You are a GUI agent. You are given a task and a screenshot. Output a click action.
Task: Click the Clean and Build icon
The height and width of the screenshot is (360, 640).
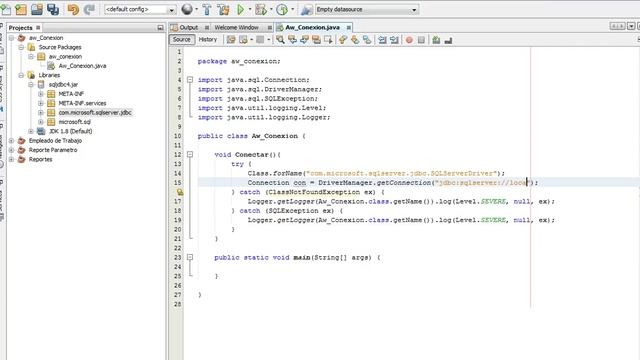[223, 9]
